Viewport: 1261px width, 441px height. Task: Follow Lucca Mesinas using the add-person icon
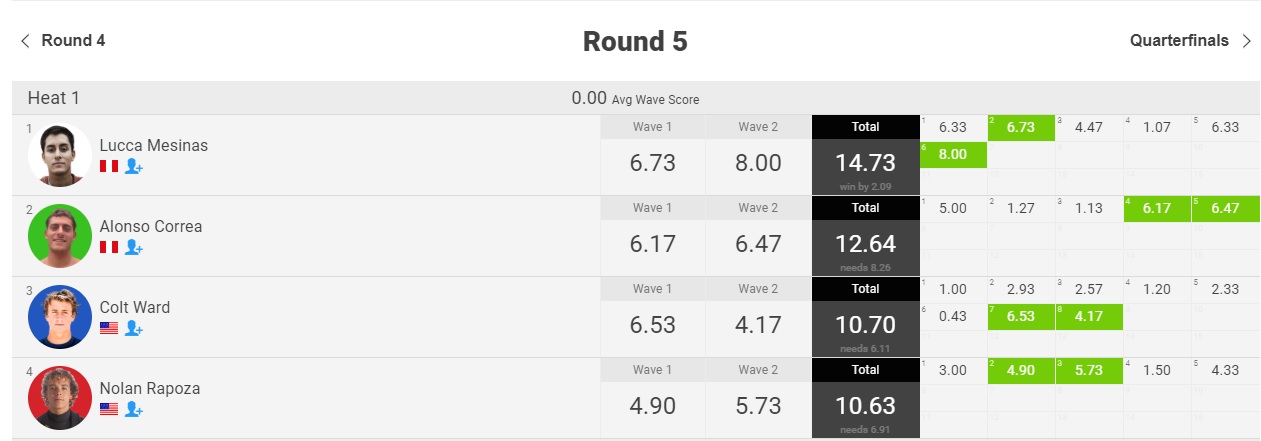click(x=134, y=166)
